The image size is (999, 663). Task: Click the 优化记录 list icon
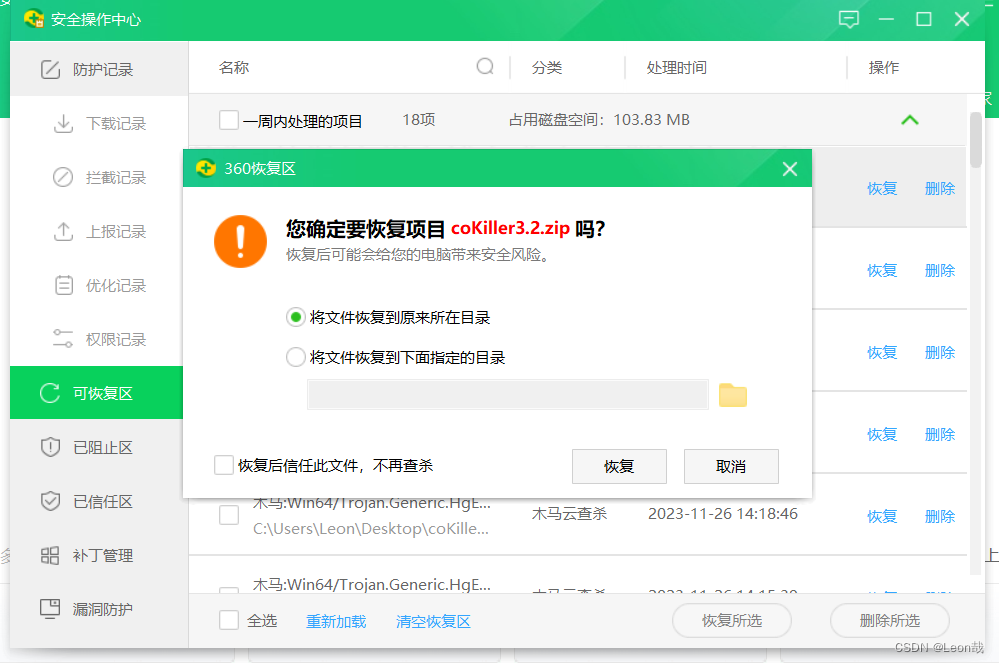(64, 285)
